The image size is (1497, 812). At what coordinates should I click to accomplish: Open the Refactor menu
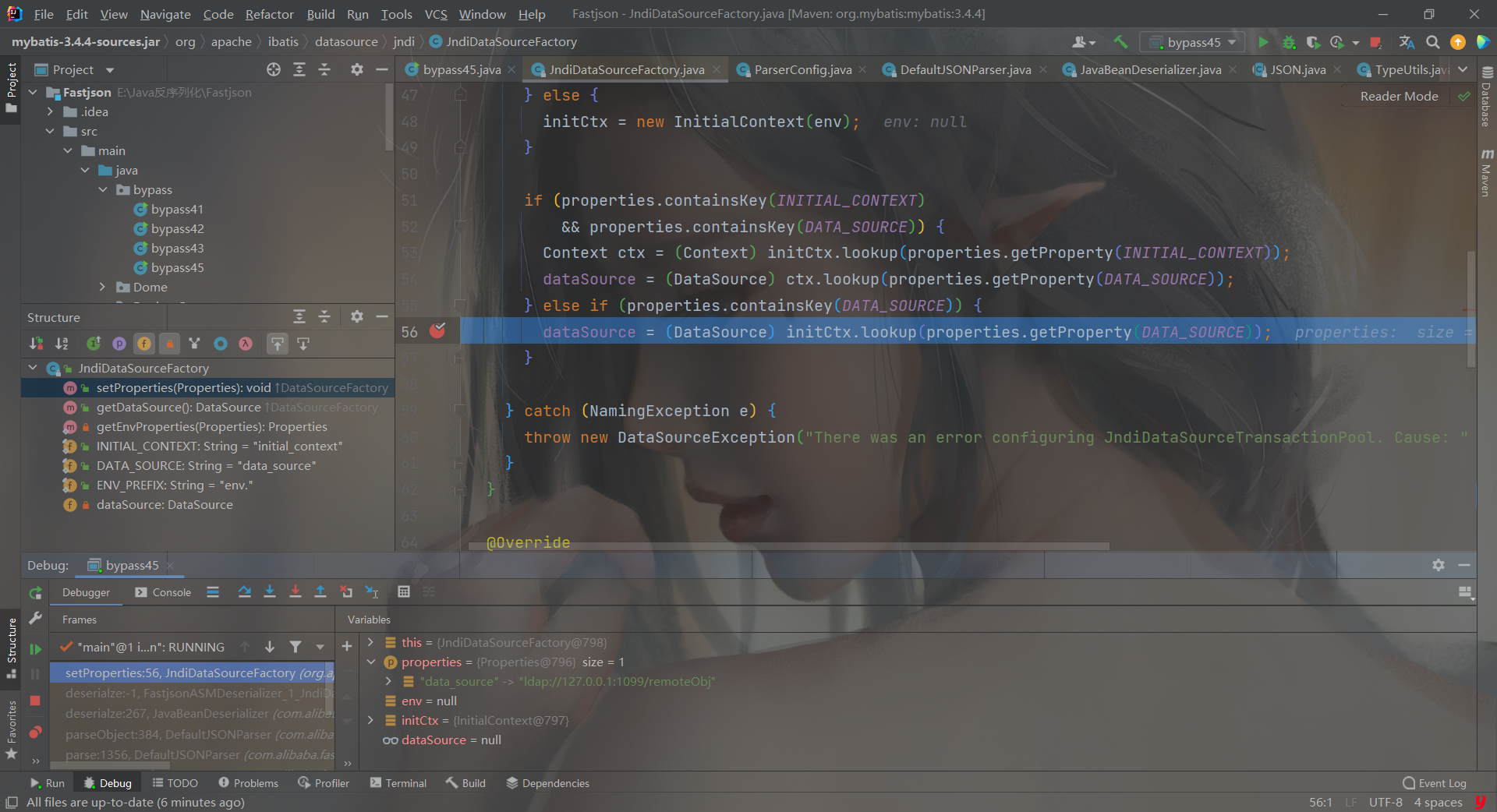tap(269, 14)
